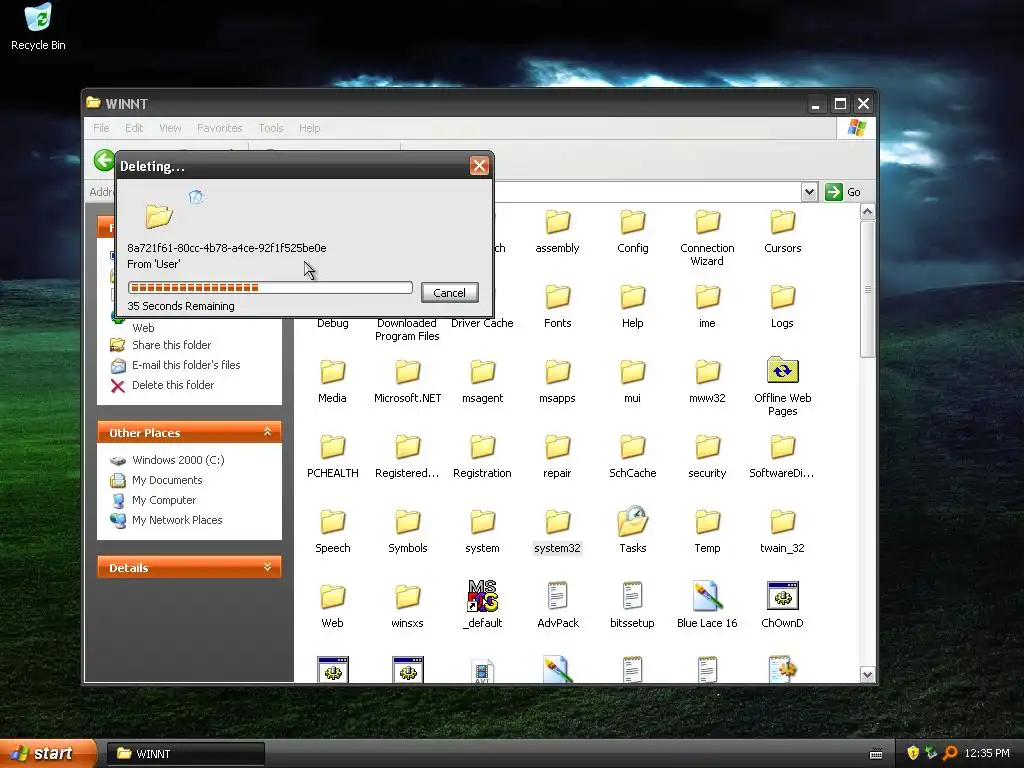
Task: Click the Start button
Action: tap(47, 753)
